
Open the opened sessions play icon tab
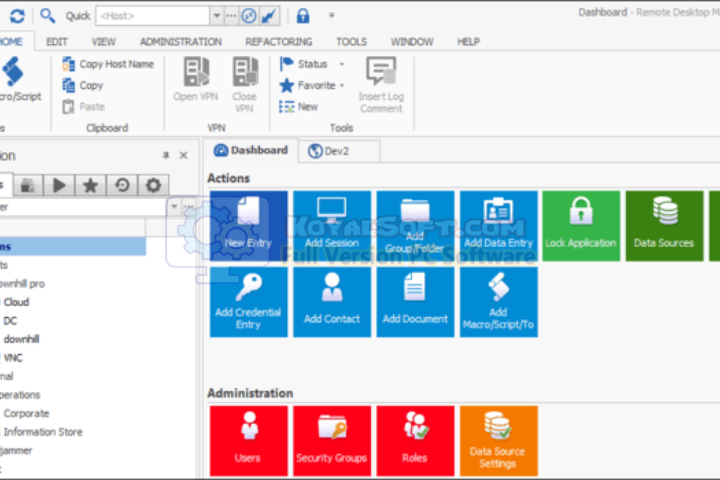59,186
